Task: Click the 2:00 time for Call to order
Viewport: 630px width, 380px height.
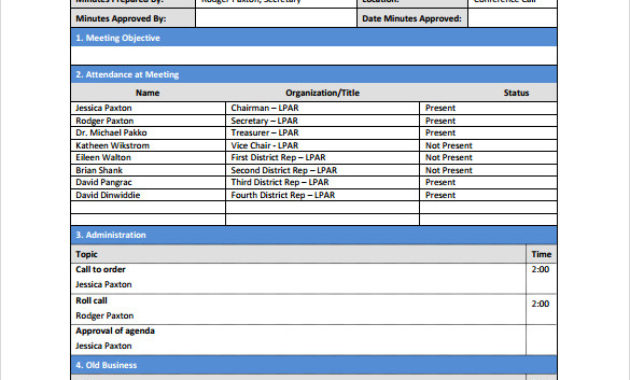Action: 540,270
